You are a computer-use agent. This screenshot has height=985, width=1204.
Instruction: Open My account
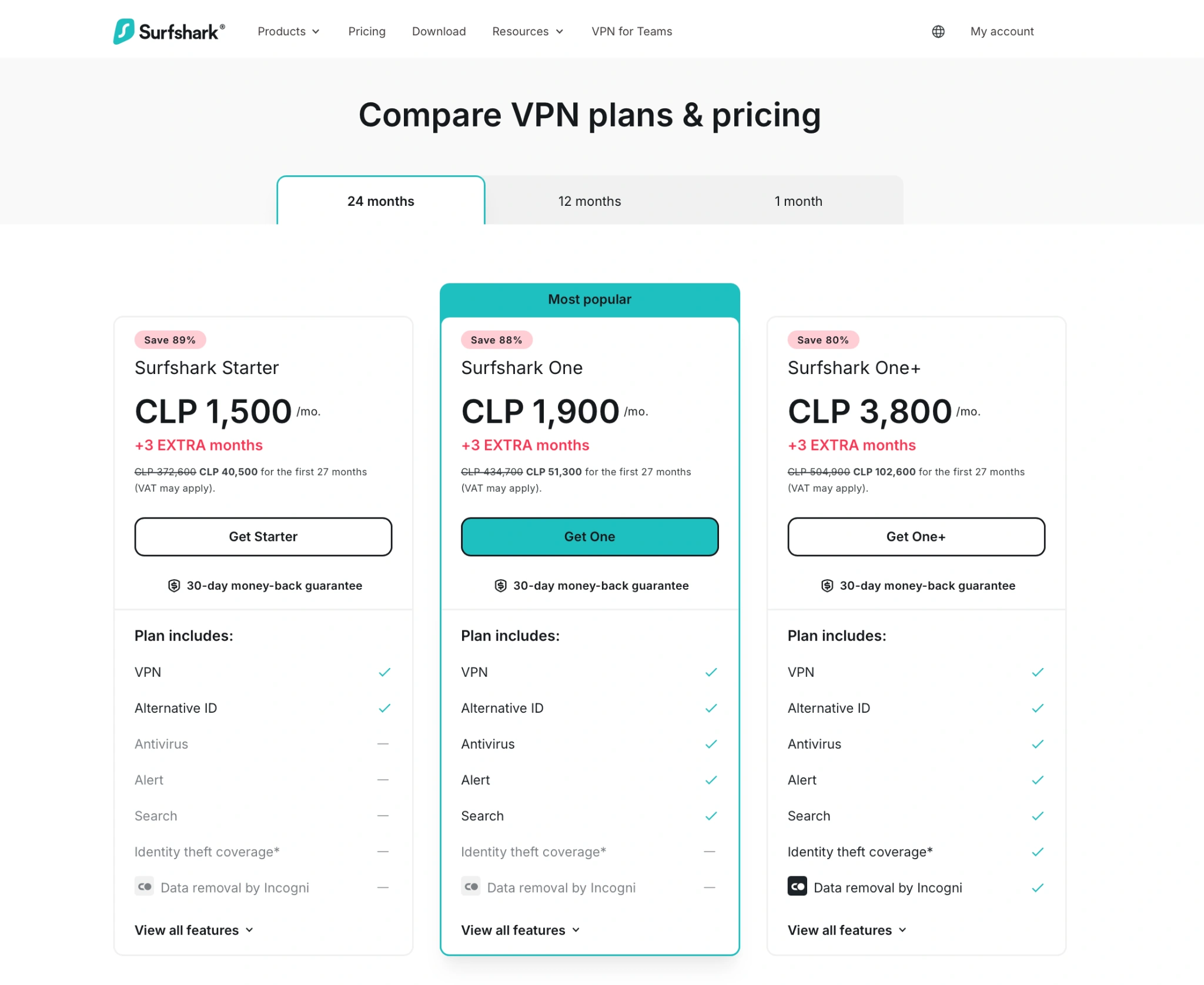click(x=1002, y=32)
